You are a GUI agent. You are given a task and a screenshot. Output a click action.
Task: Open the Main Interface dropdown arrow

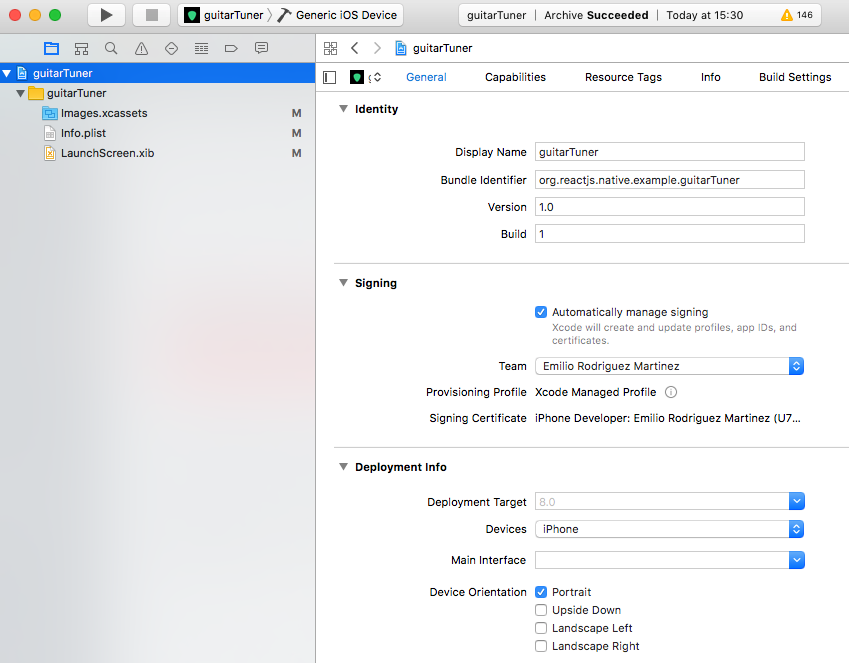(x=796, y=560)
